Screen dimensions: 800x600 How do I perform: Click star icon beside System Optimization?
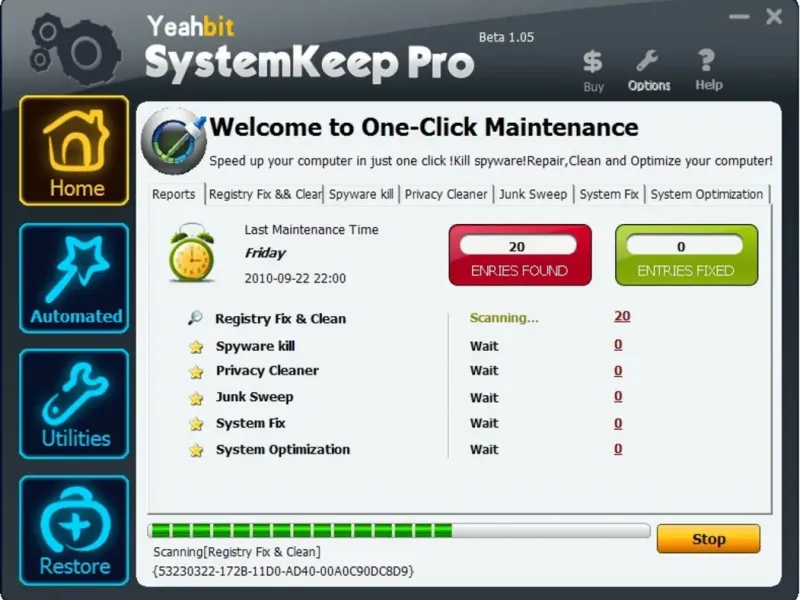tap(196, 450)
